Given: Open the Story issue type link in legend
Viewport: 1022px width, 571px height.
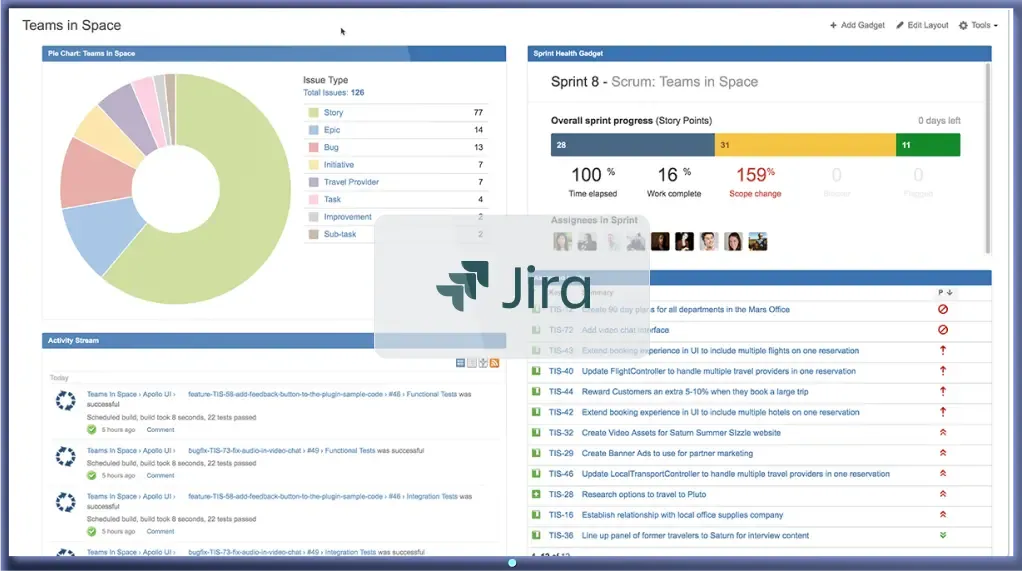Looking at the screenshot, I should (333, 113).
